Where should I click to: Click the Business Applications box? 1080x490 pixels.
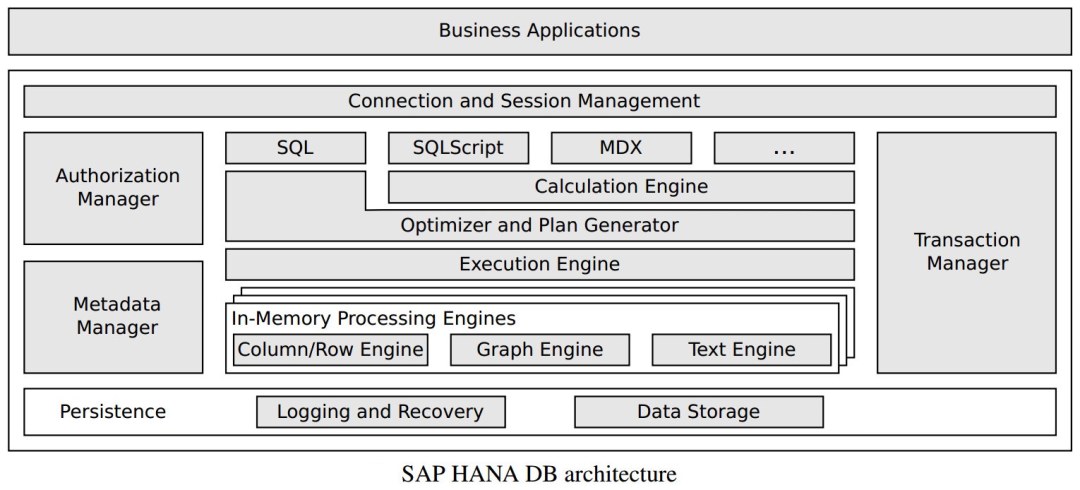(539, 31)
